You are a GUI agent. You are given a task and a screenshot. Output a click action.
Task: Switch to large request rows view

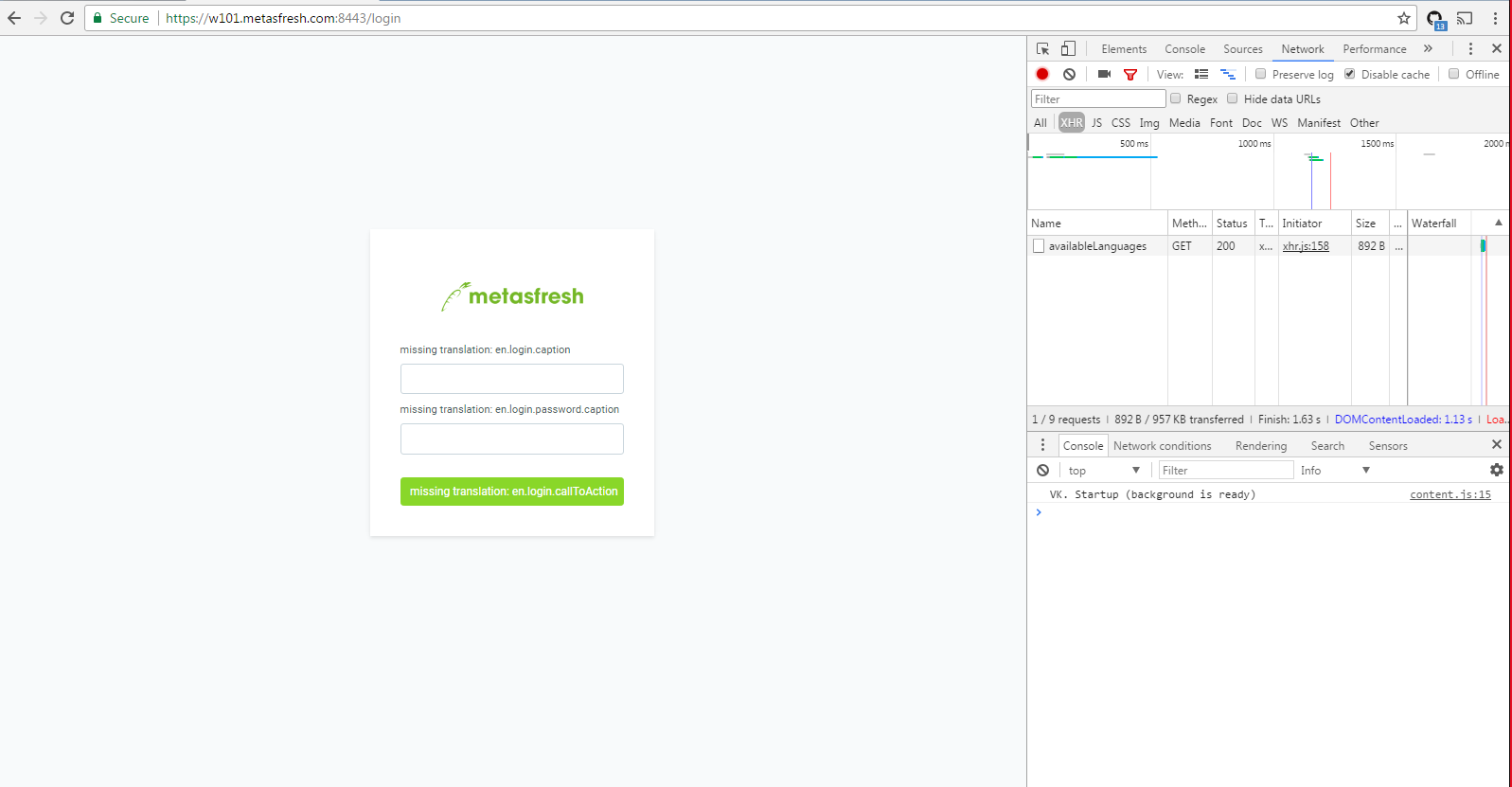tap(1201, 74)
